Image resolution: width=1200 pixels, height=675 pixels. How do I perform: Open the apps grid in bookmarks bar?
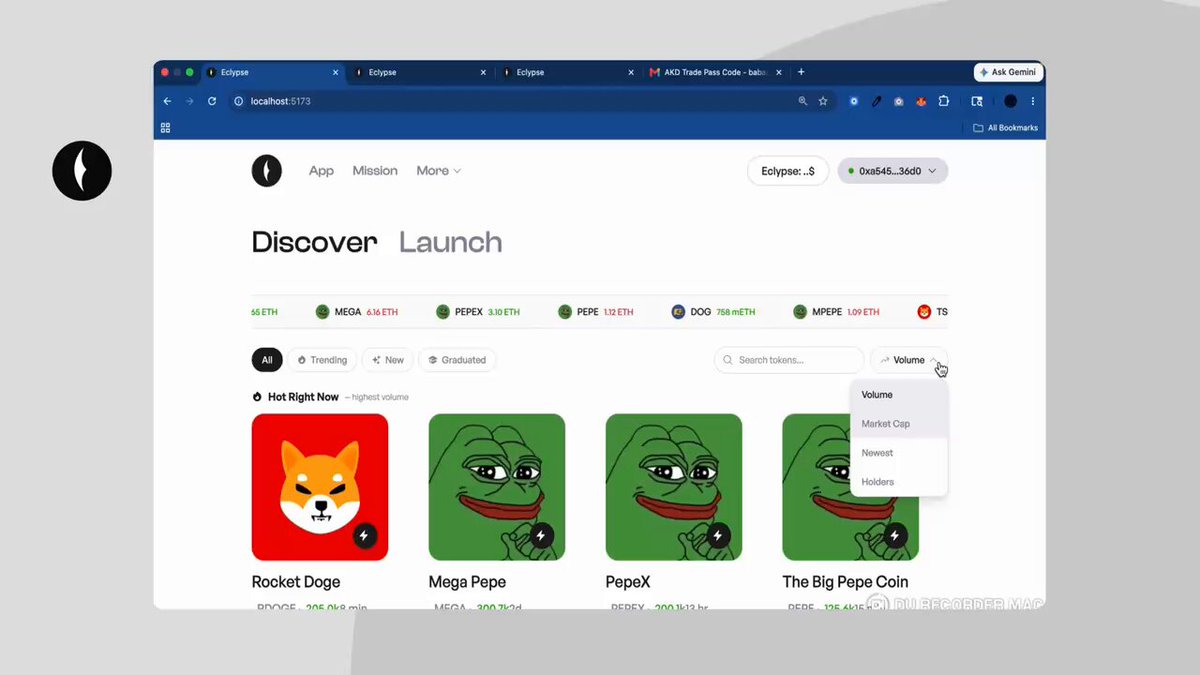pos(165,127)
